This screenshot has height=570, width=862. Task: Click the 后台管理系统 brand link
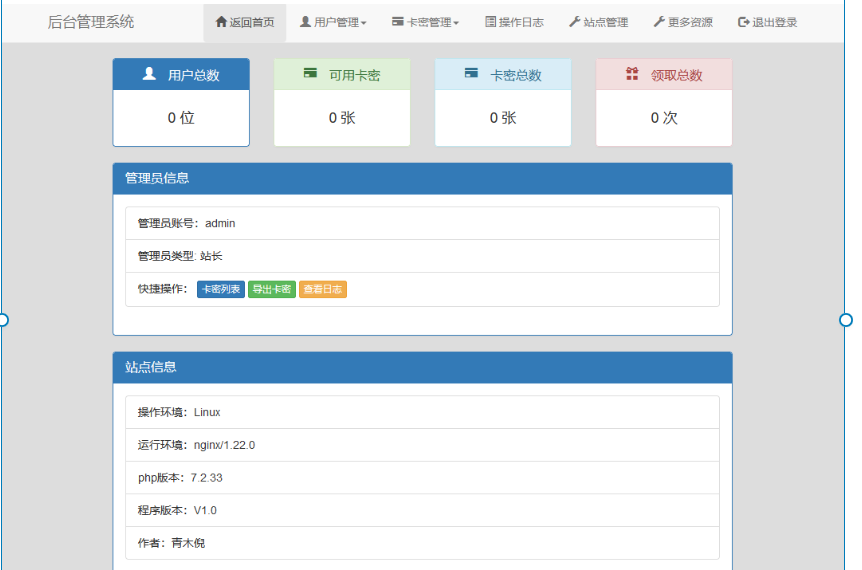(91, 22)
